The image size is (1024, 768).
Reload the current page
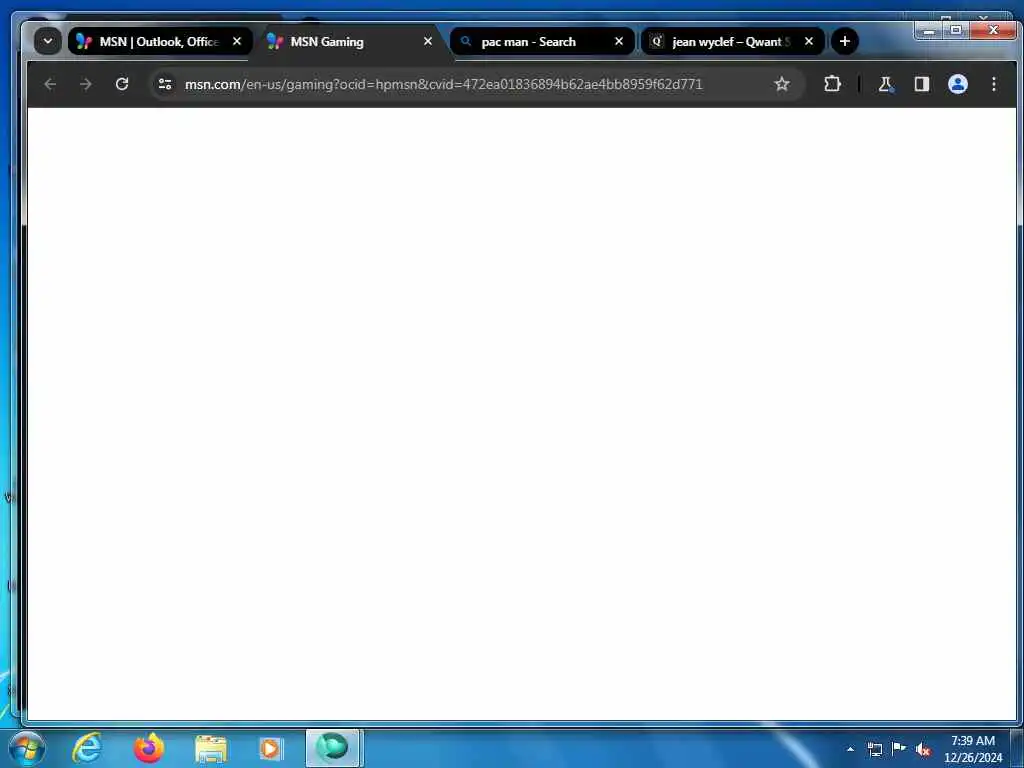tap(121, 84)
